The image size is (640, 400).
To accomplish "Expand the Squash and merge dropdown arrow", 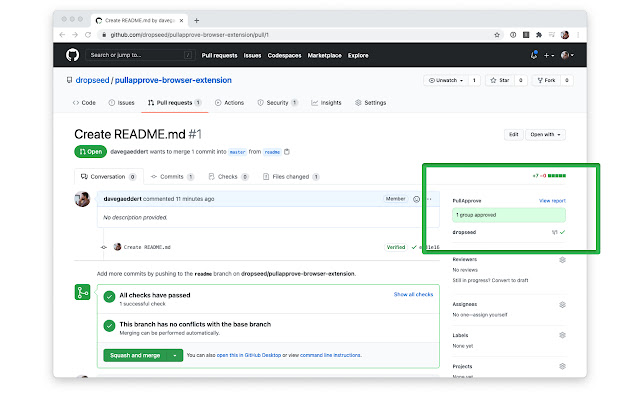I will tap(176, 354).
